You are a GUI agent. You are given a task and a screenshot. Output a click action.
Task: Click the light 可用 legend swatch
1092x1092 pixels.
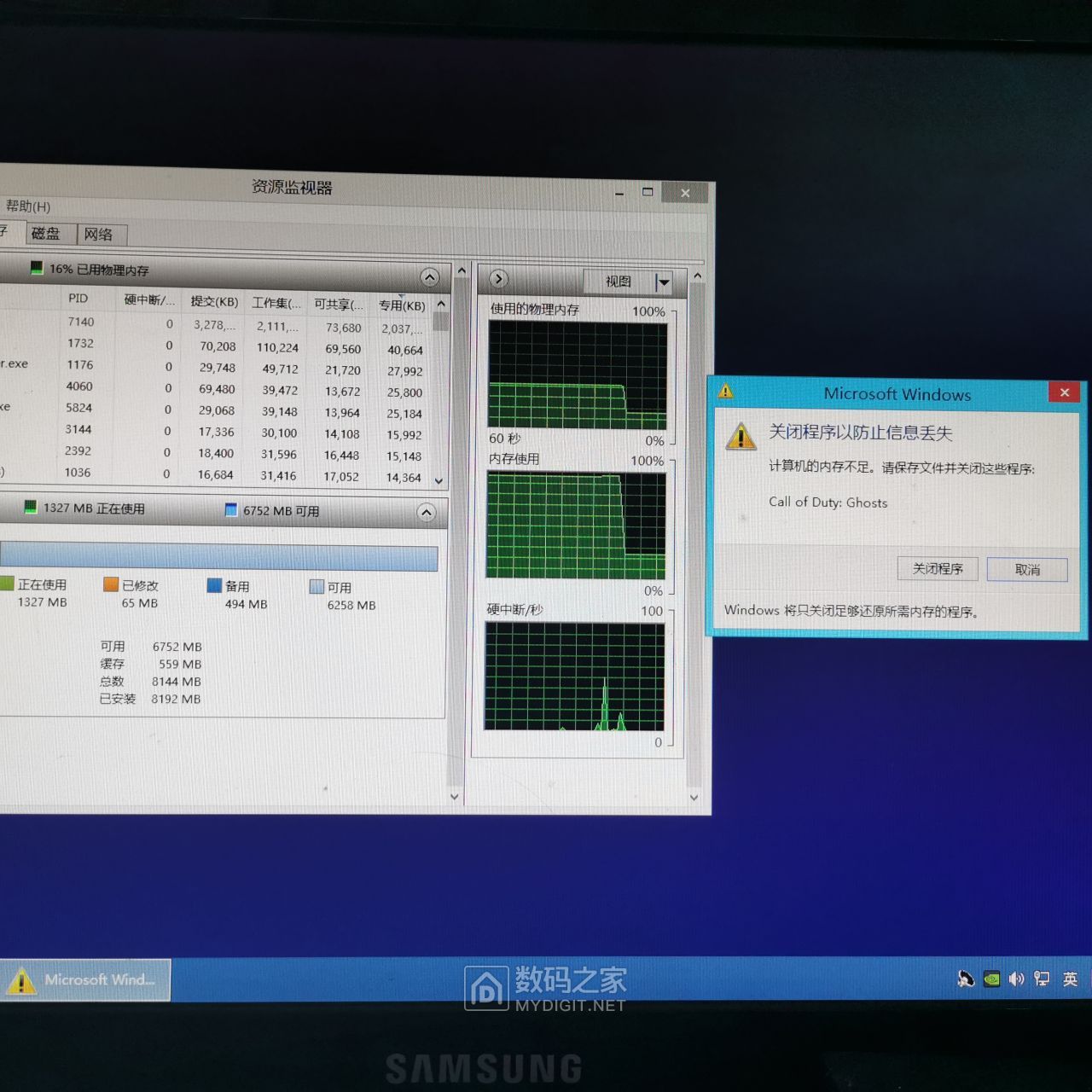pos(317,586)
